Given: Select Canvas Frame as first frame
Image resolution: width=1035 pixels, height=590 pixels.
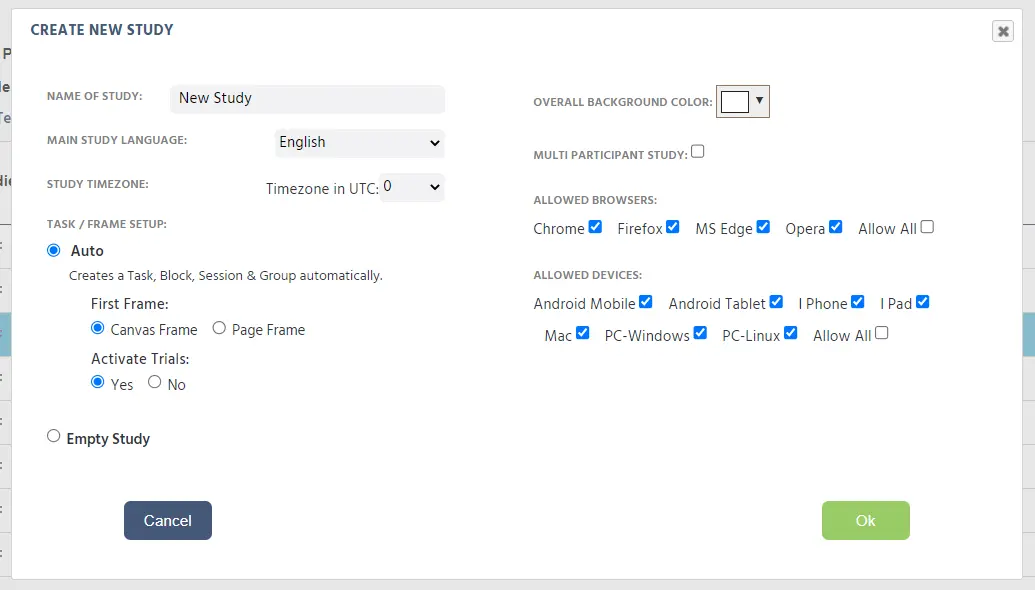Looking at the screenshot, I should click(x=98, y=328).
